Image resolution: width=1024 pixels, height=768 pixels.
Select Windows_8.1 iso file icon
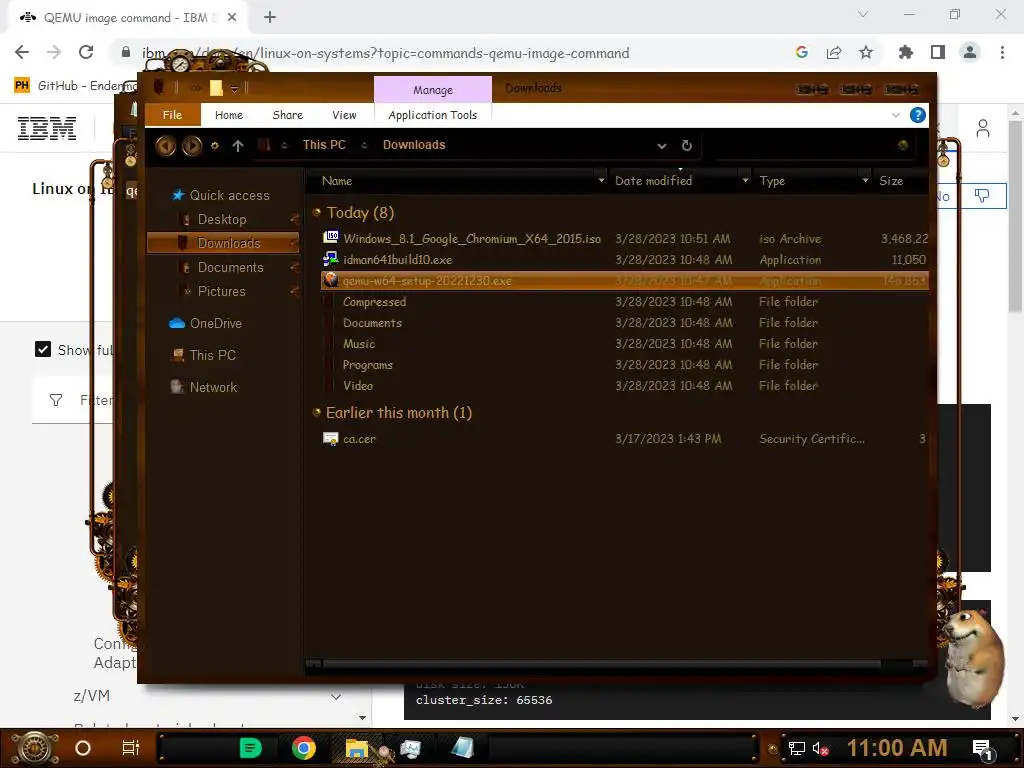[x=331, y=237]
